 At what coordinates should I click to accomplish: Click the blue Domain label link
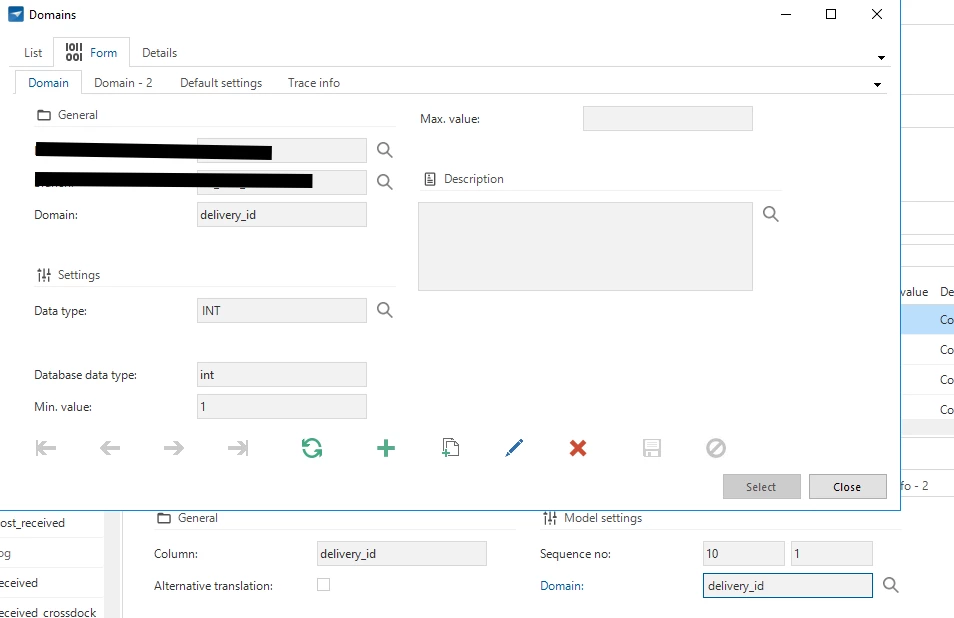562,586
